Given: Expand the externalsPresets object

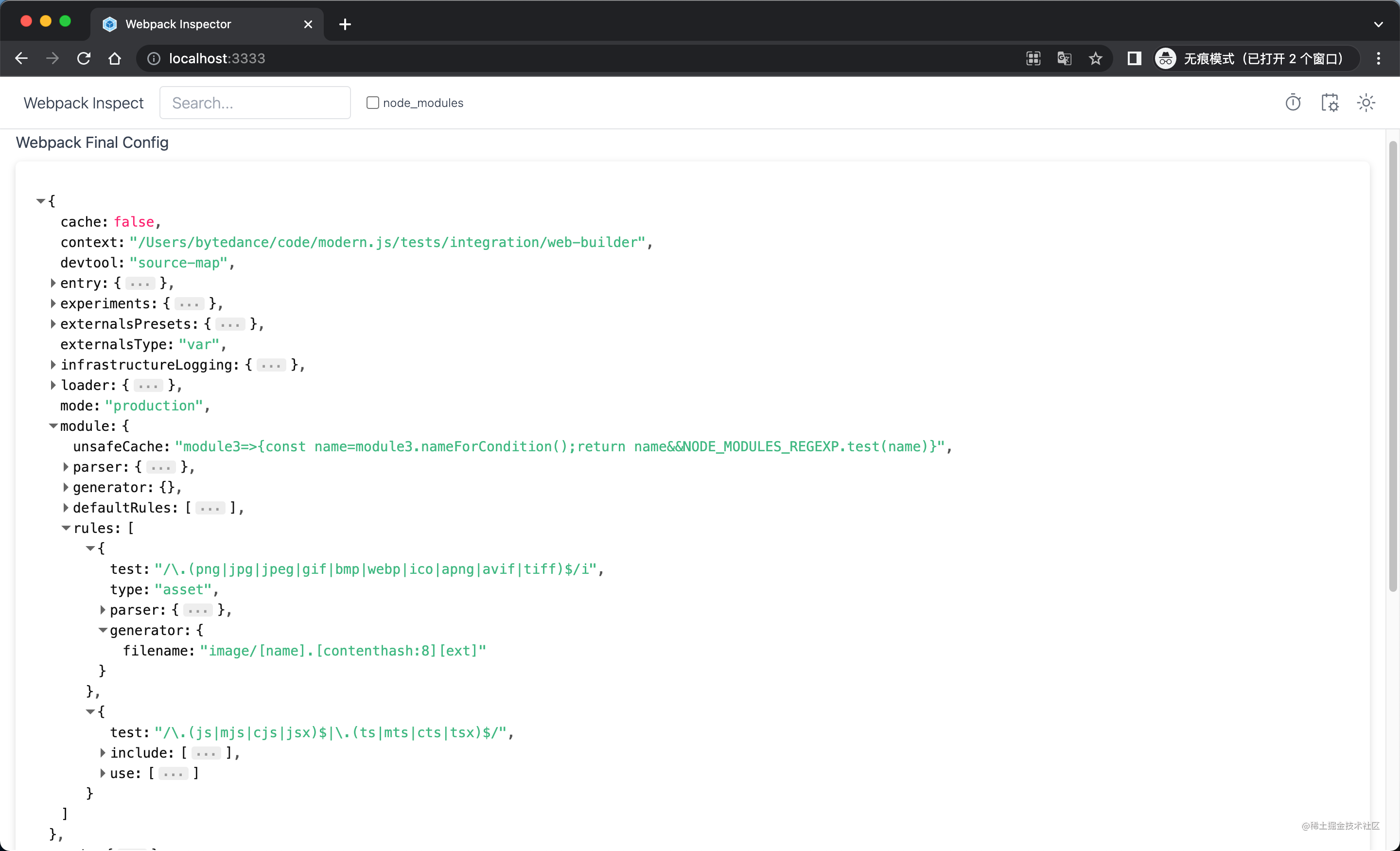Looking at the screenshot, I should pyautogui.click(x=53, y=324).
